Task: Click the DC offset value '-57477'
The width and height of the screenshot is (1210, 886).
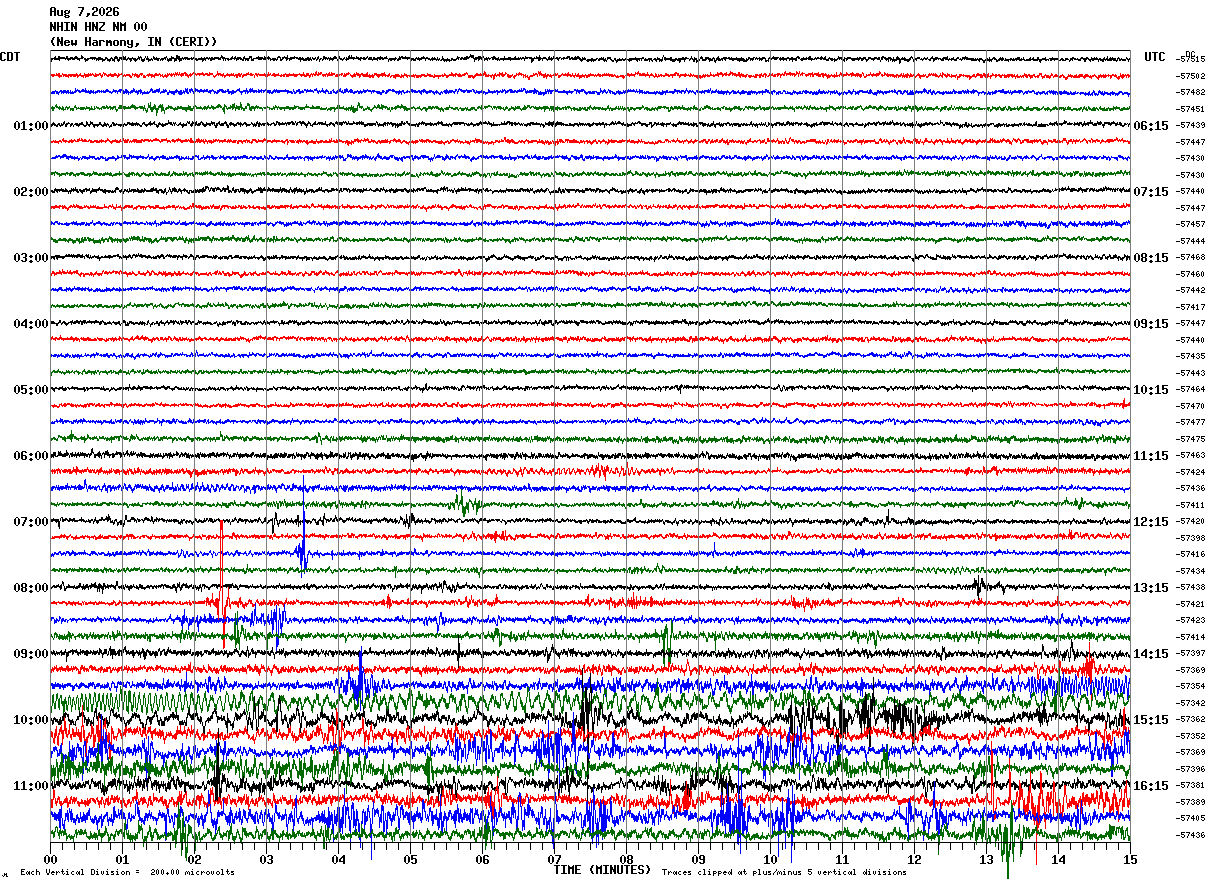Action: [1191, 423]
